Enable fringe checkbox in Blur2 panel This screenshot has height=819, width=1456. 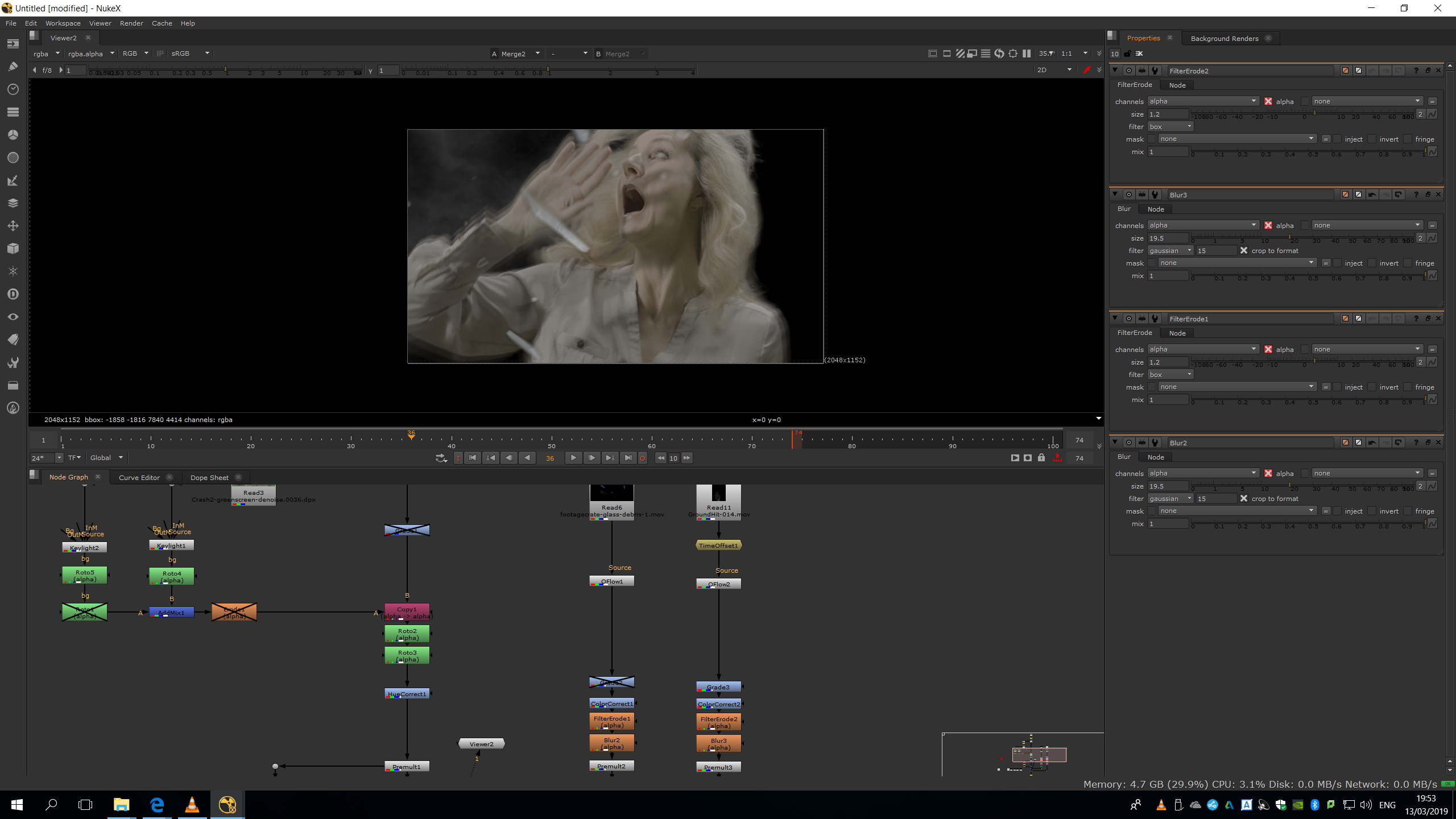pyautogui.click(x=1408, y=511)
